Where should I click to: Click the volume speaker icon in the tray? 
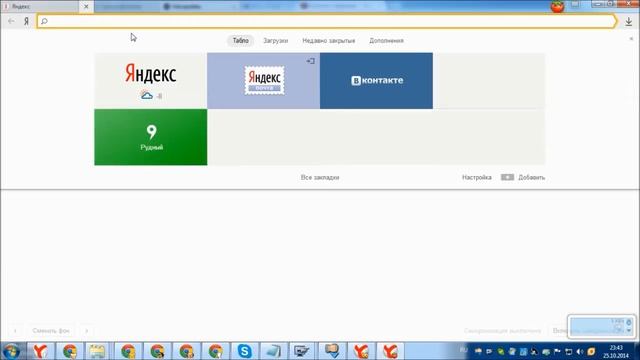(x=580, y=351)
